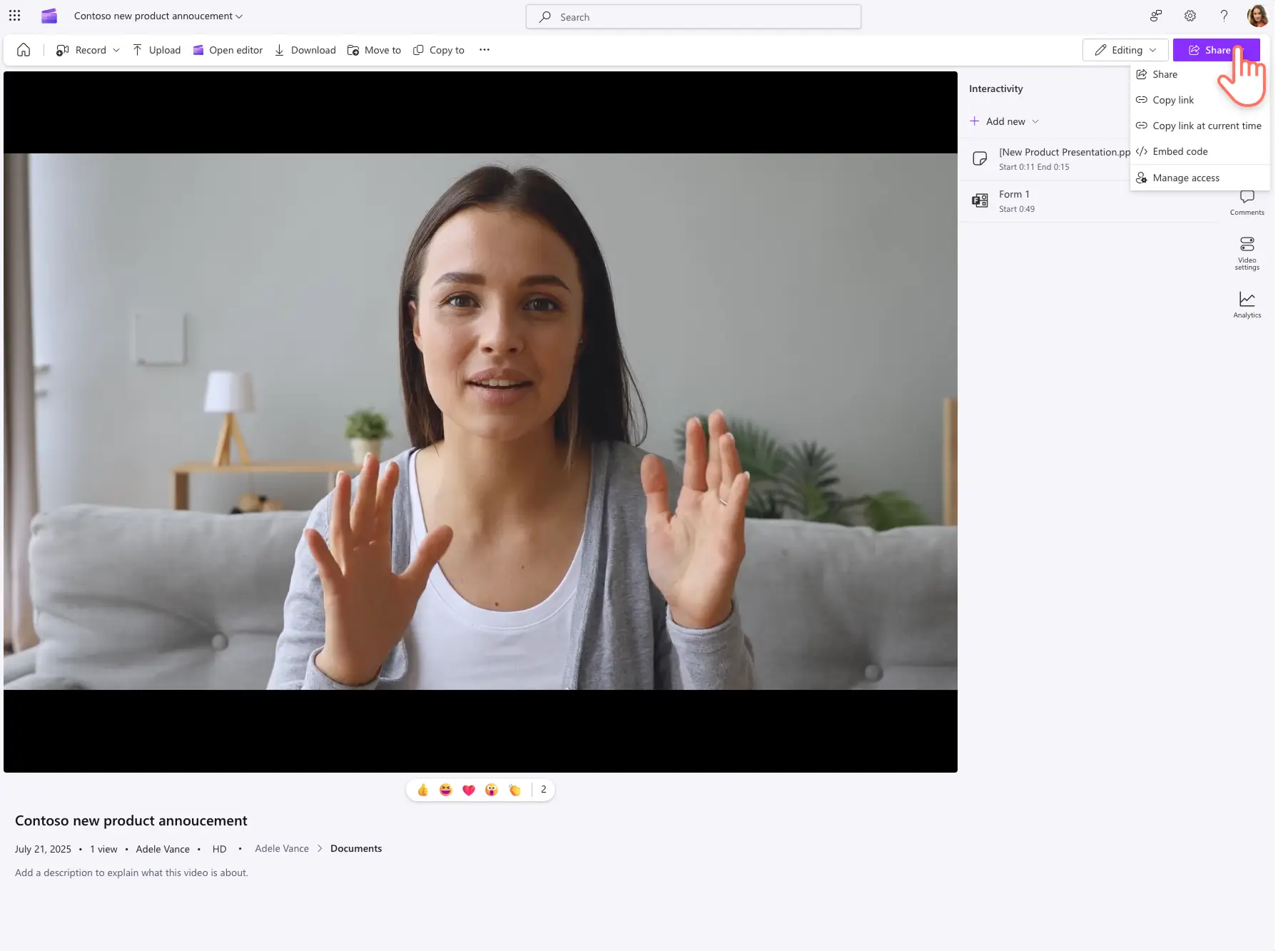
Task: Select Move to in toolbar
Action: (374, 50)
